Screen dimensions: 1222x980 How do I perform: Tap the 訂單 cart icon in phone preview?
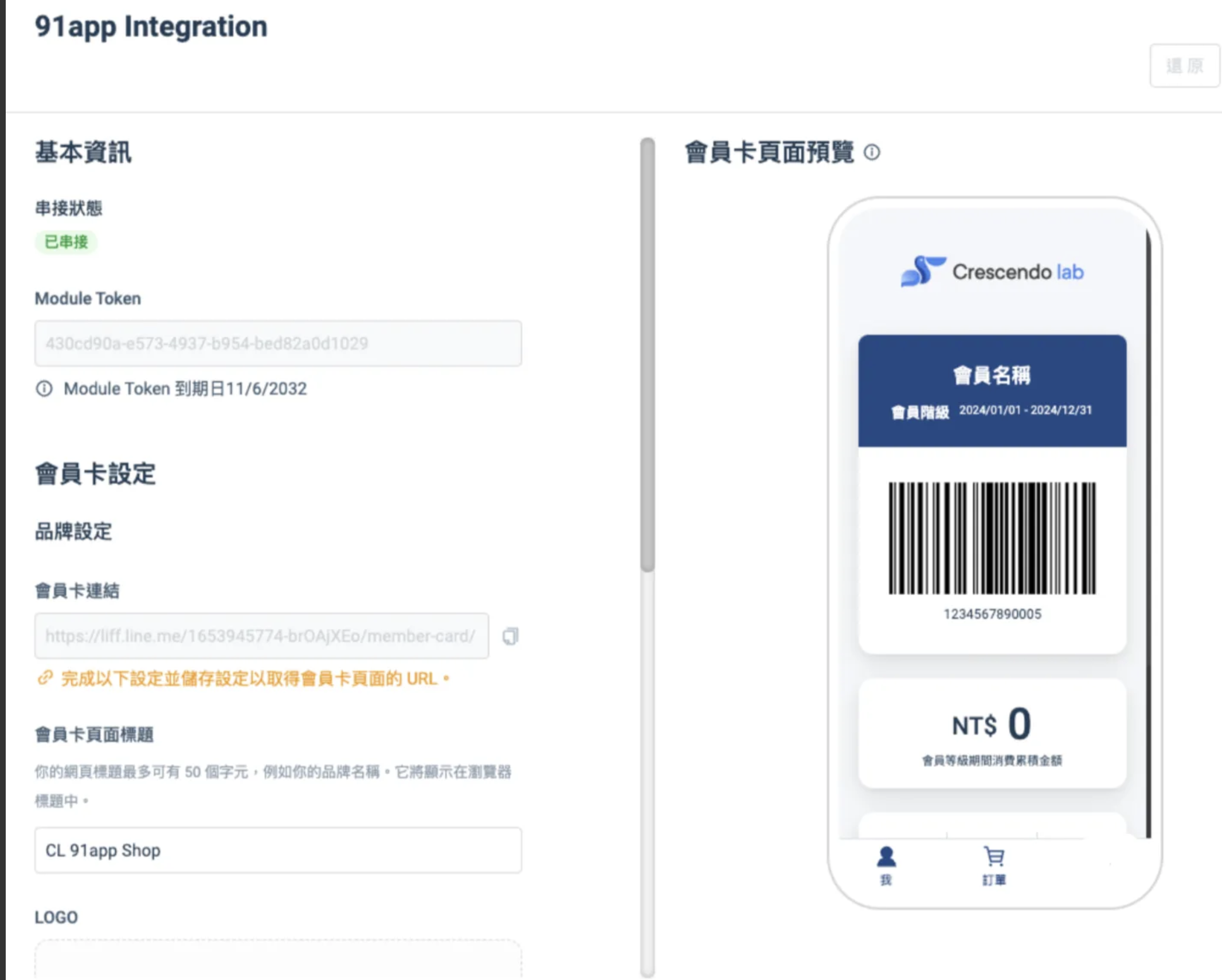pos(994,858)
